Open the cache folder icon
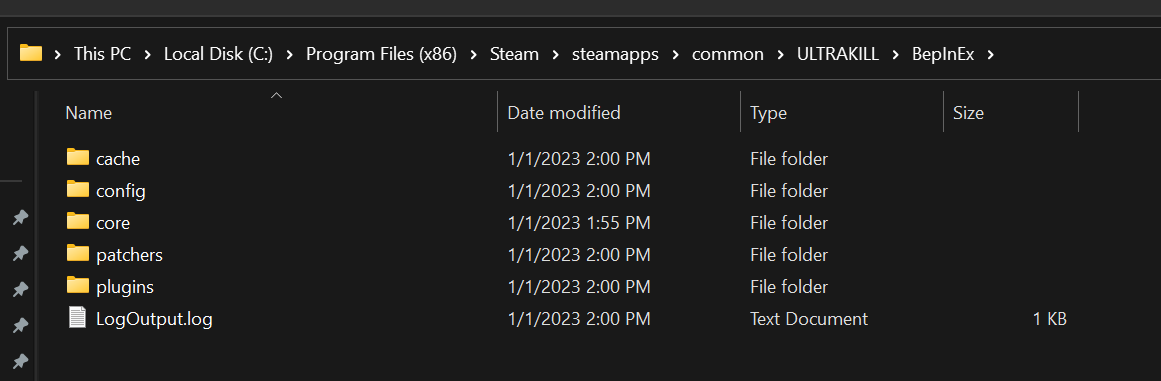The image size is (1161, 381). (x=78, y=158)
